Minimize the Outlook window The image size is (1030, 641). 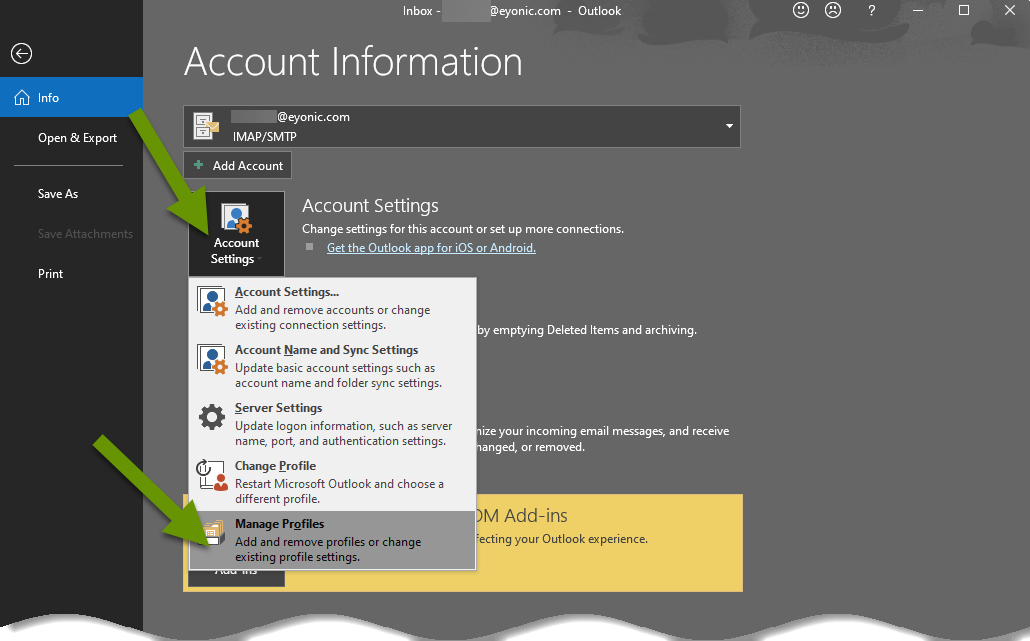(918, 11)
